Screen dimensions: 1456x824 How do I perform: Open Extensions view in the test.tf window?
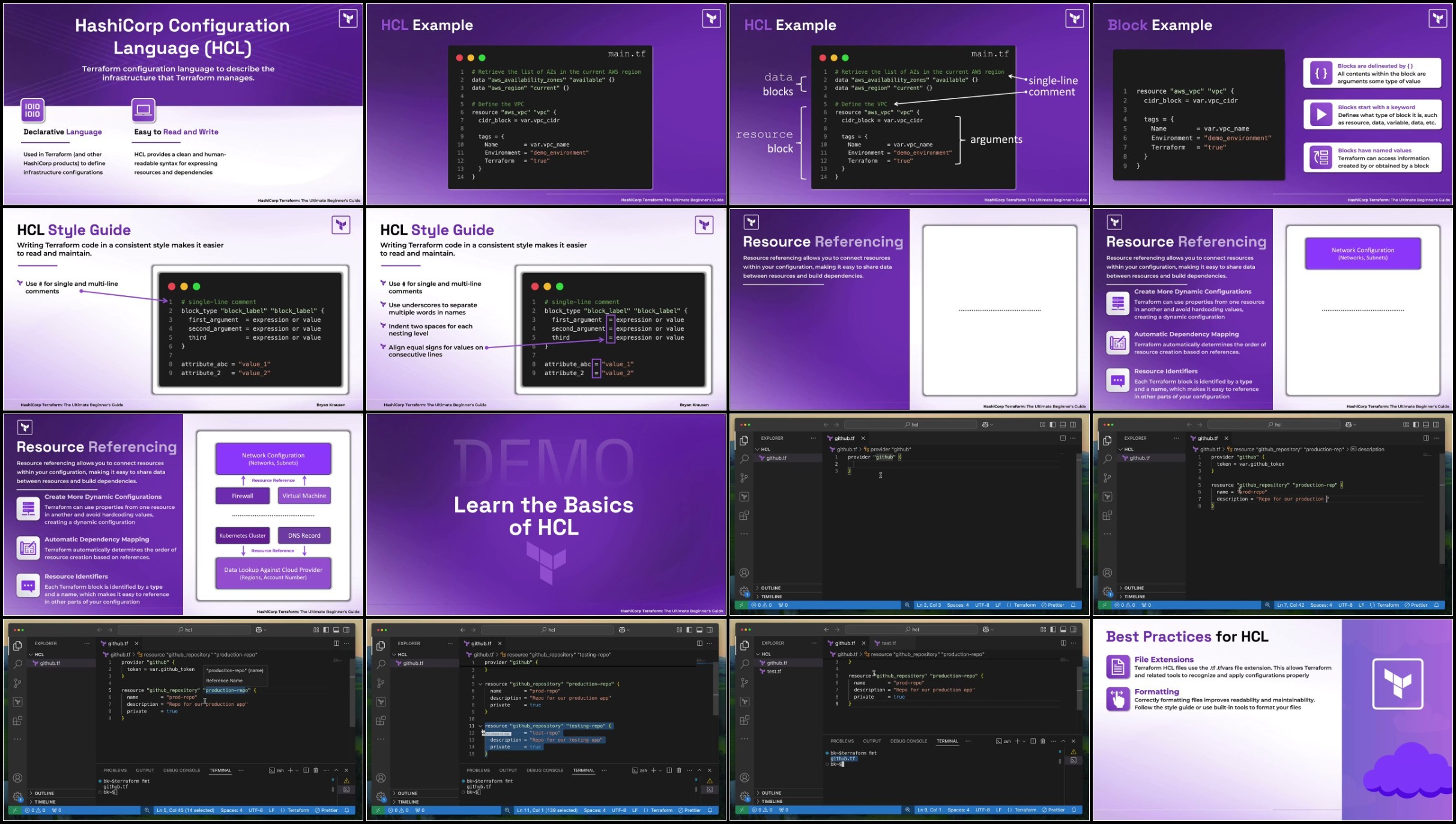745,720
